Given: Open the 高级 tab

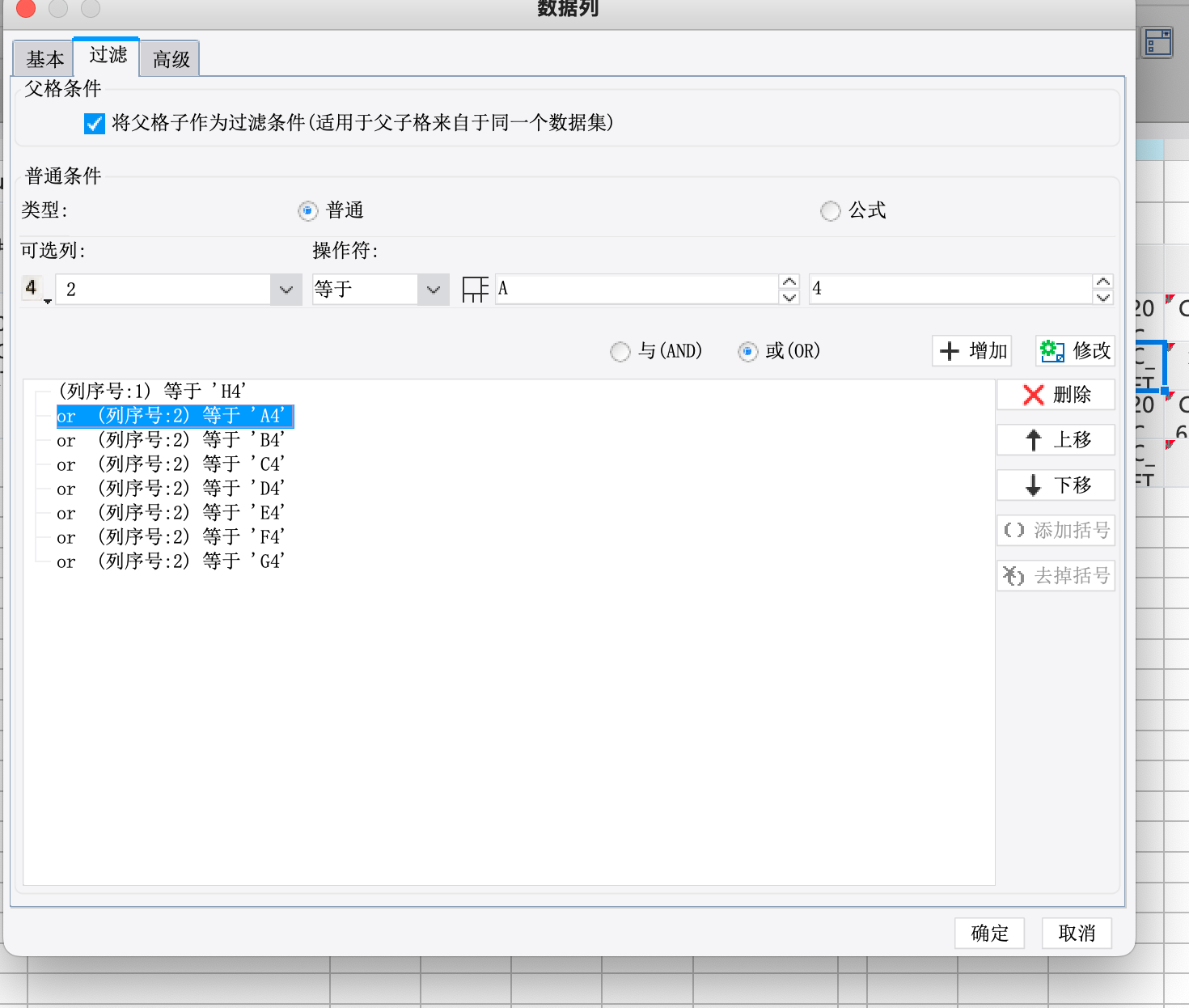Looking at the screenshot, I should [170, 59].
